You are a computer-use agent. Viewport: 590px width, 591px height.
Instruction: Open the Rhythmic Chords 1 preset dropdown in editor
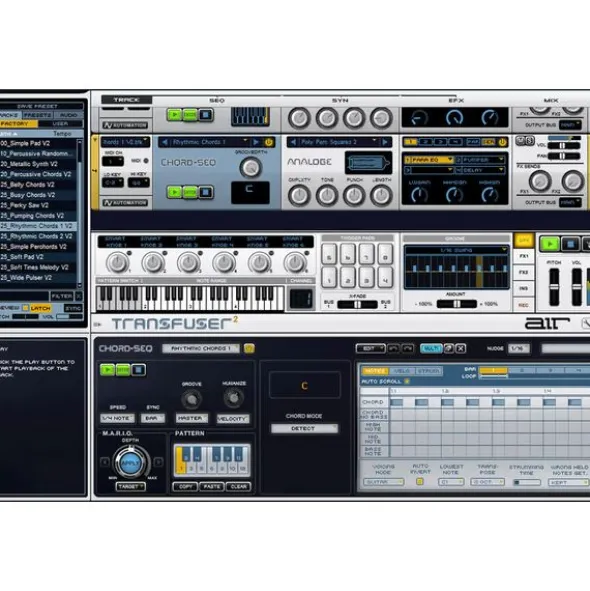coord(201,348)
